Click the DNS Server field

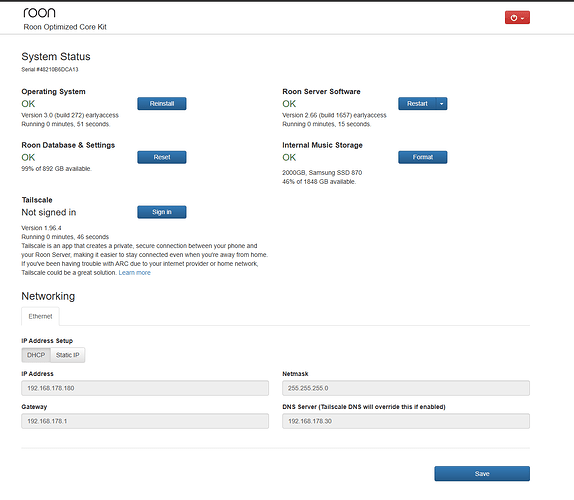pyautogui.click(x=406, y=421)
